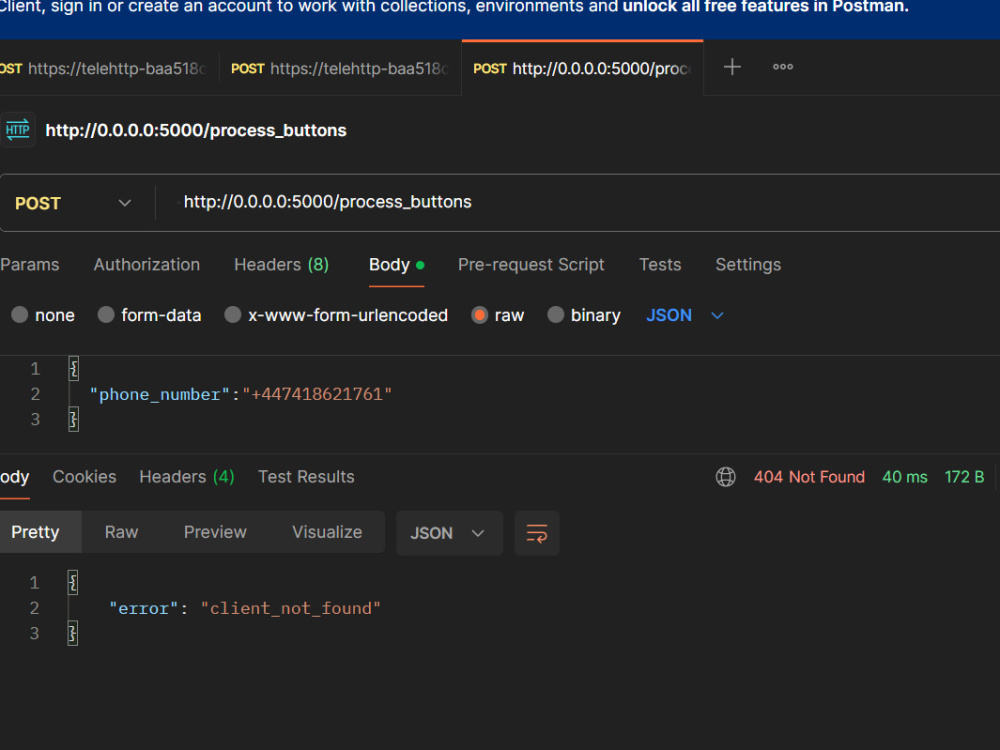The height and width of the screenshot is (750, 1000).
Task: Select the raw body radio option
Action: pos(480,315)
